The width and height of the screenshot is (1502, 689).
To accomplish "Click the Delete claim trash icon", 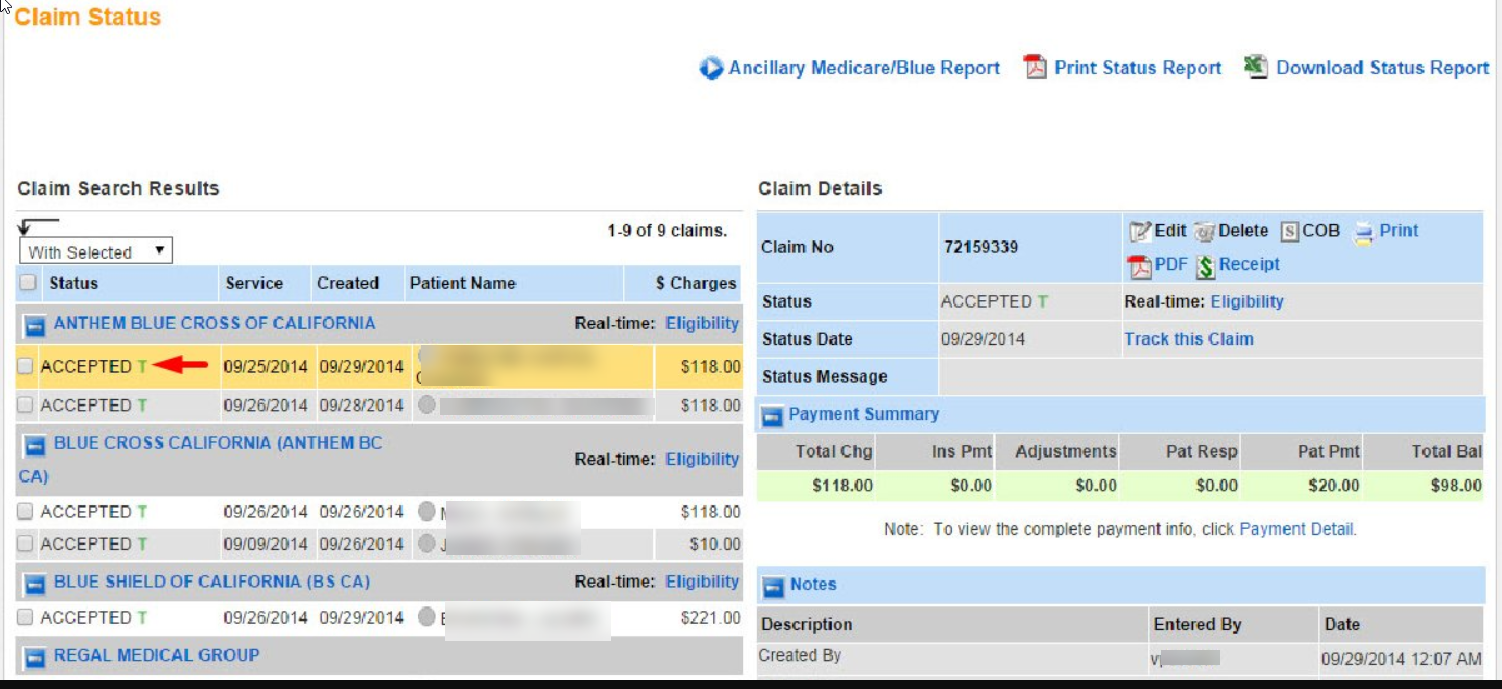I will coord(1204,231).
